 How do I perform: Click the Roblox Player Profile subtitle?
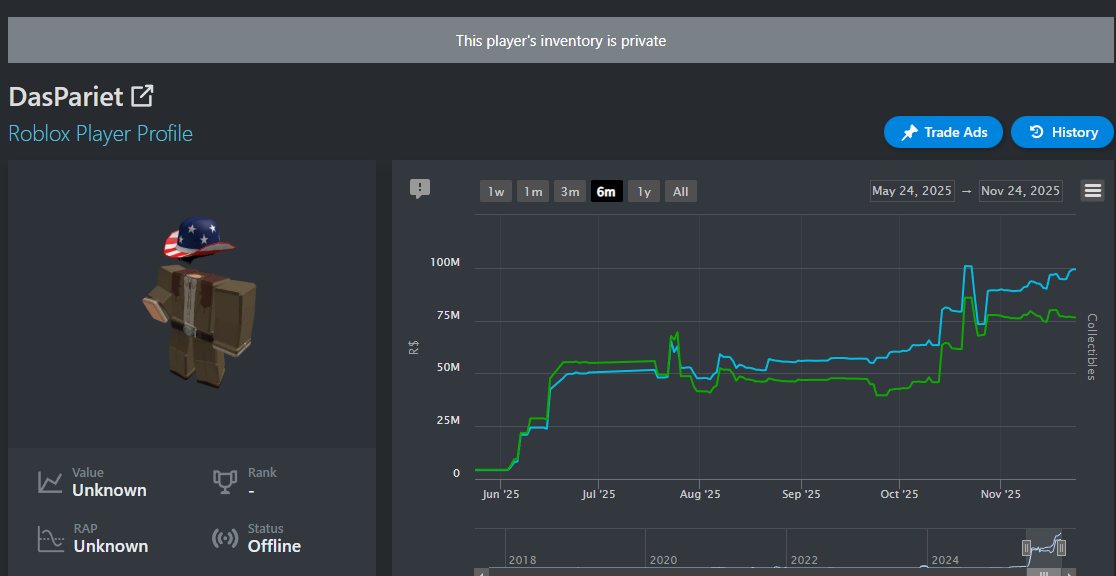[100, 133]
